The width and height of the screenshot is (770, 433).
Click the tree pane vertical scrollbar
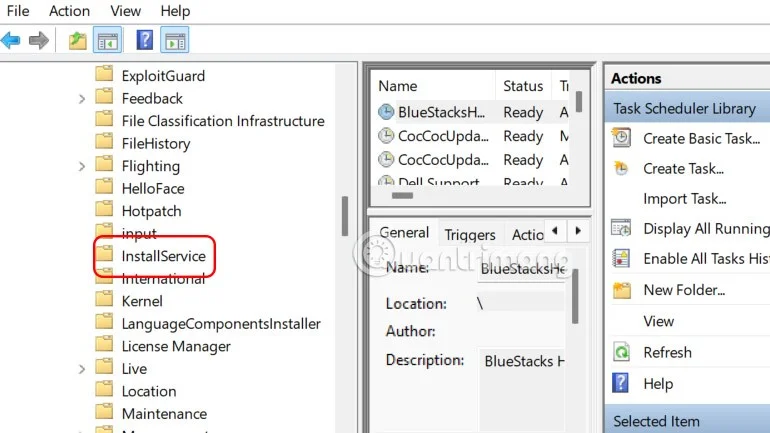[x=345, y=215]
